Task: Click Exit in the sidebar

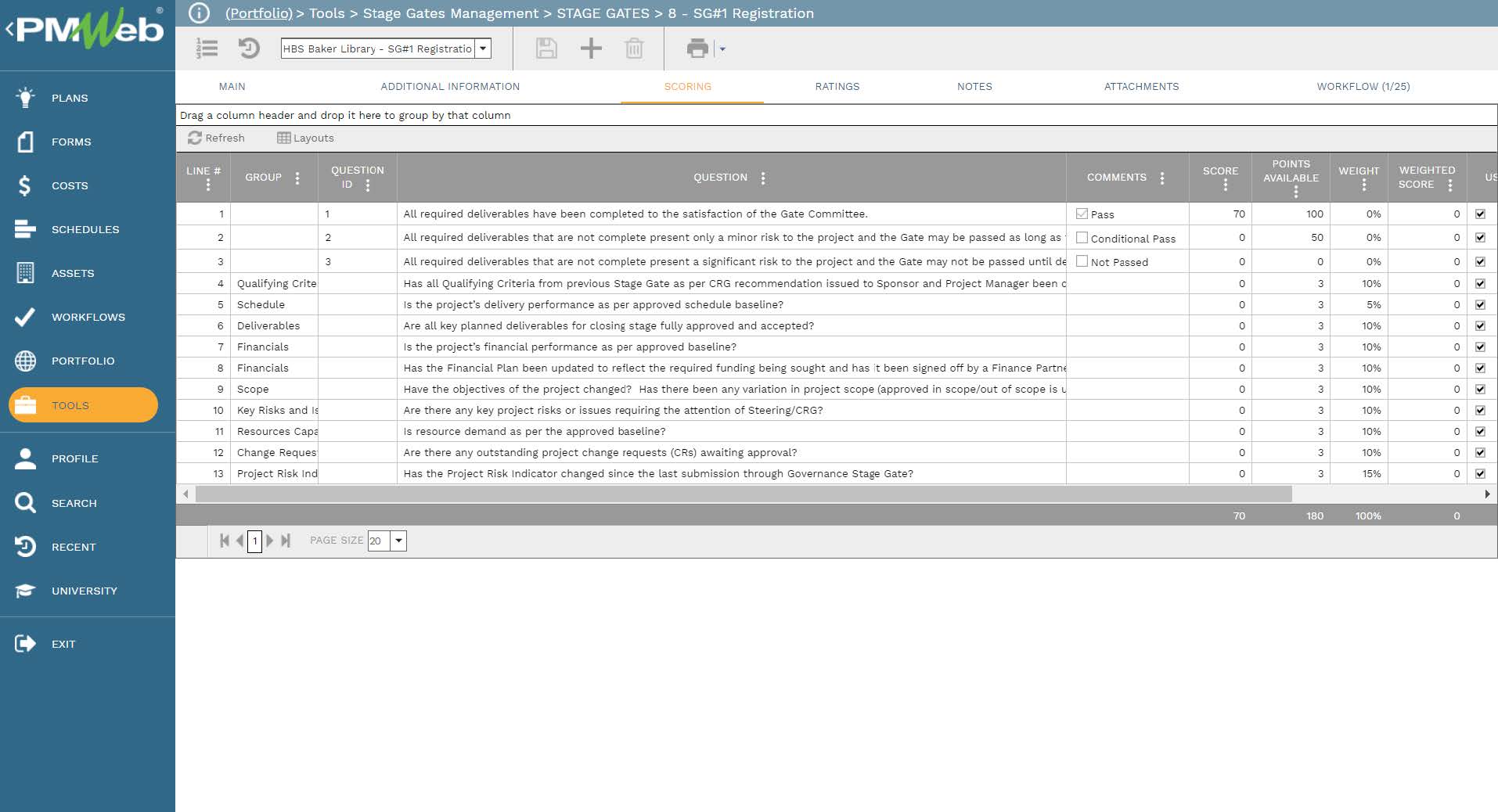Action: tap(88, 644)
